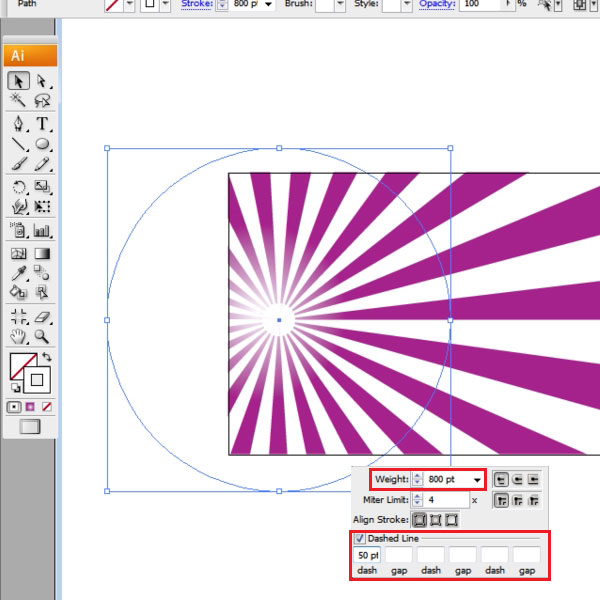The width and height of the screenshot is (600, 600).
Task: Pick the Magic Wand tool
Action: coord(18,100)
